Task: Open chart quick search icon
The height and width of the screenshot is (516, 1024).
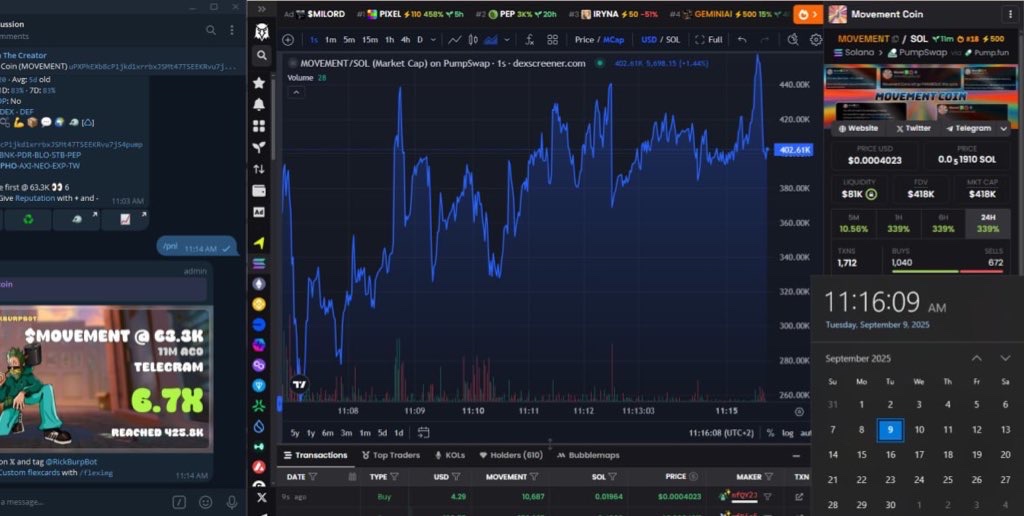Action: (793, 40)
